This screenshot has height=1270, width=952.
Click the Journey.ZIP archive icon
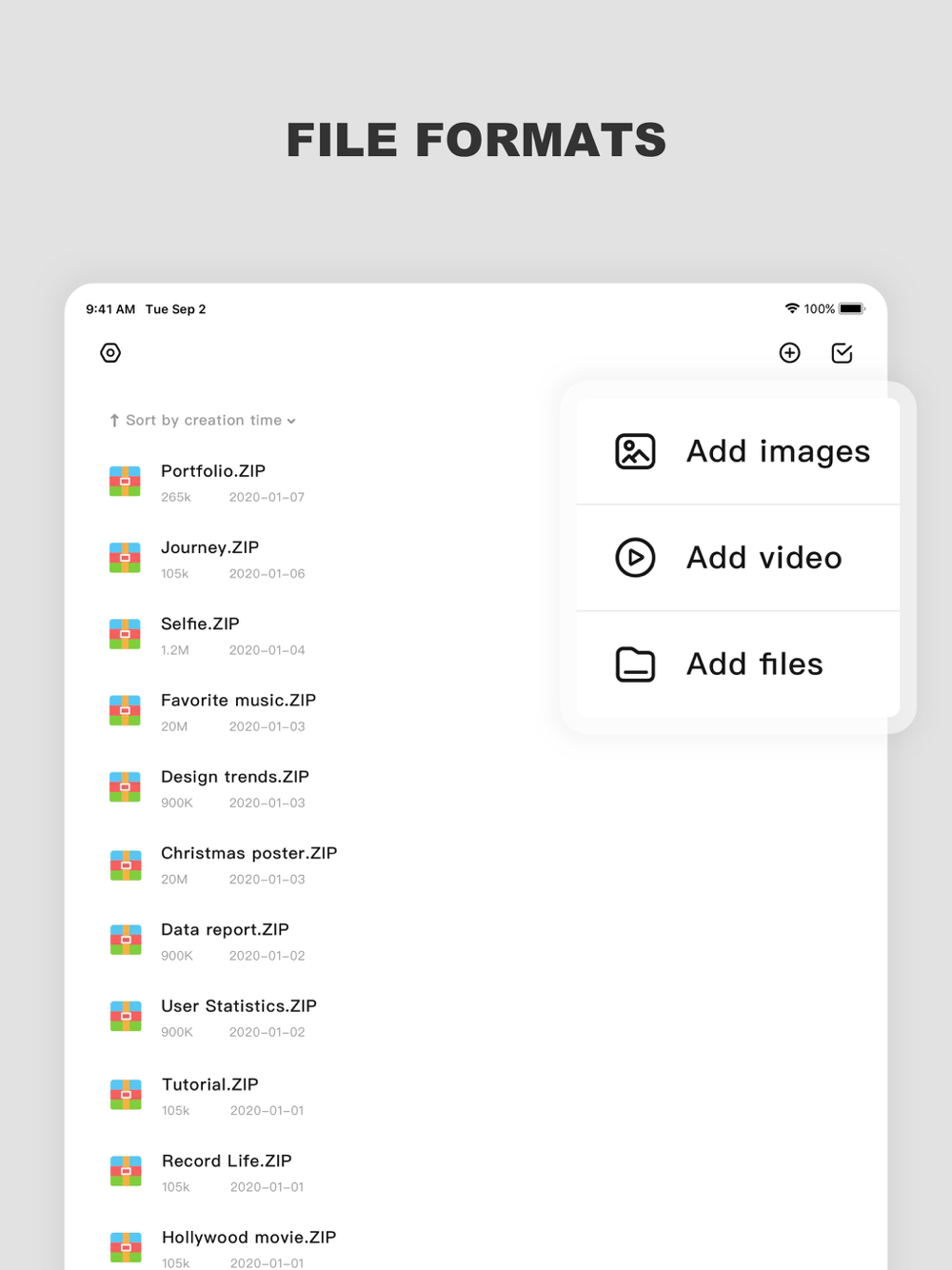(125, 558)
